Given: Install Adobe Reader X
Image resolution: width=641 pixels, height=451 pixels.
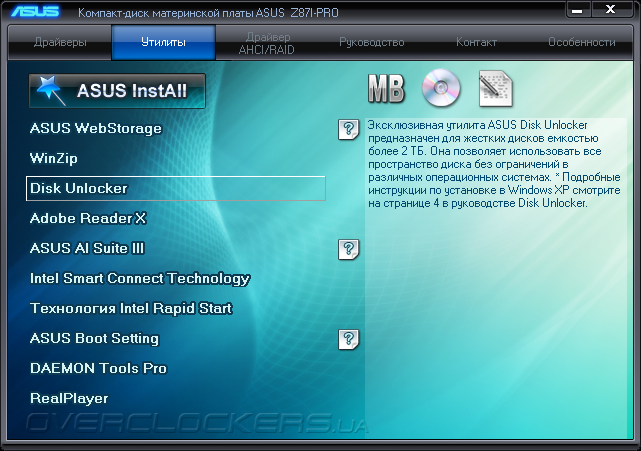Looking at the screenshot, I should 88,218.
